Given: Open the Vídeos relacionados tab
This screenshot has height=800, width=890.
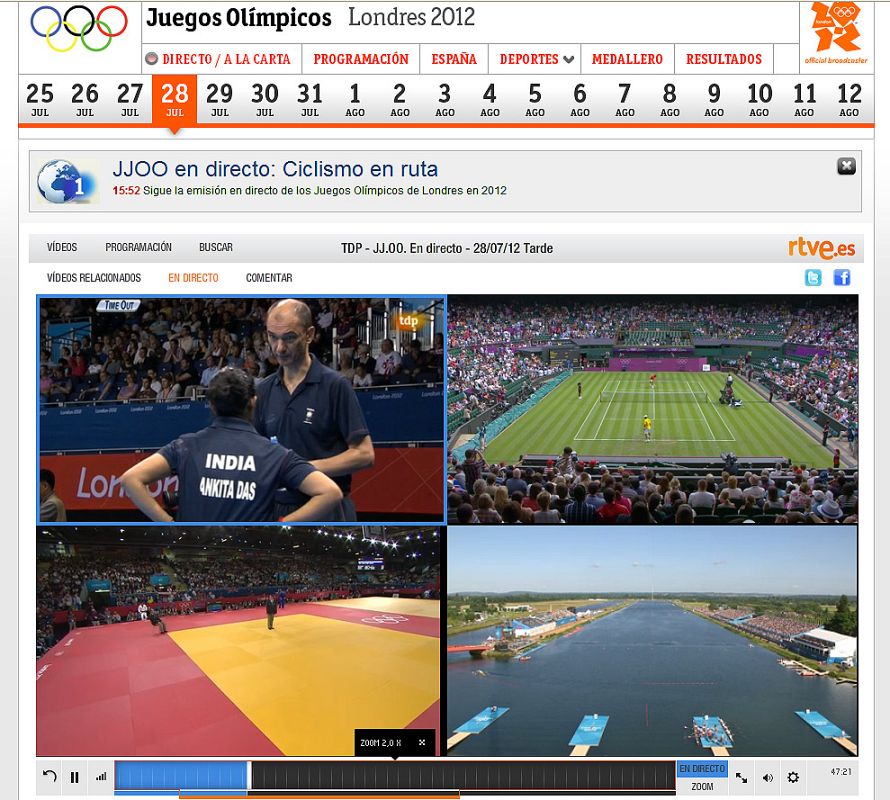Looking at the screenshot, I should [x=94, y=278].
